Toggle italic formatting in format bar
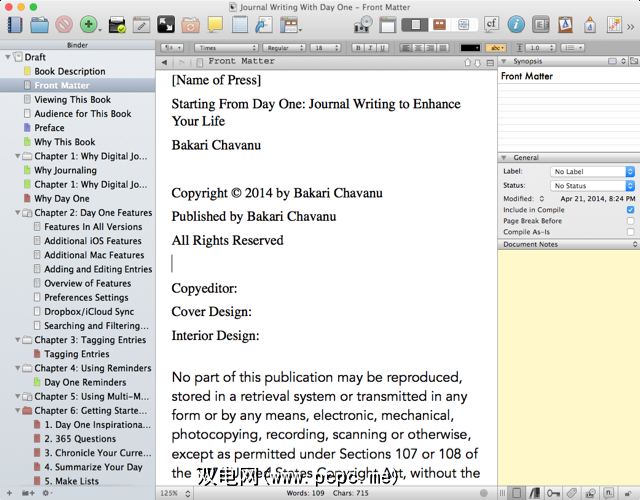640x500 pixels. click(370, 47)
